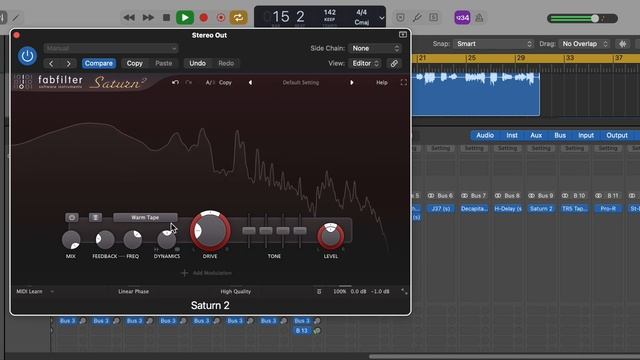Click the DYNAMICS knob
This screenshot has height=360, width=640.
coord(167,240)
